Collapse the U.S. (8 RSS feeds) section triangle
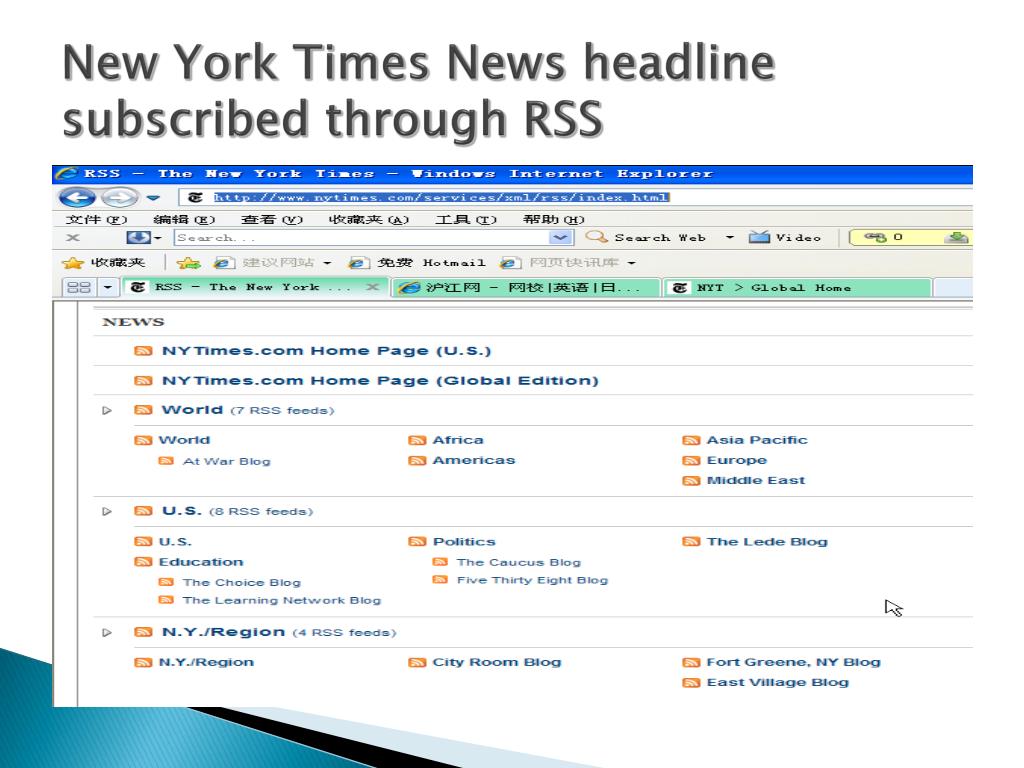Image resolution: width=1024 pixels, height=768 pixels. click(107, 511)
